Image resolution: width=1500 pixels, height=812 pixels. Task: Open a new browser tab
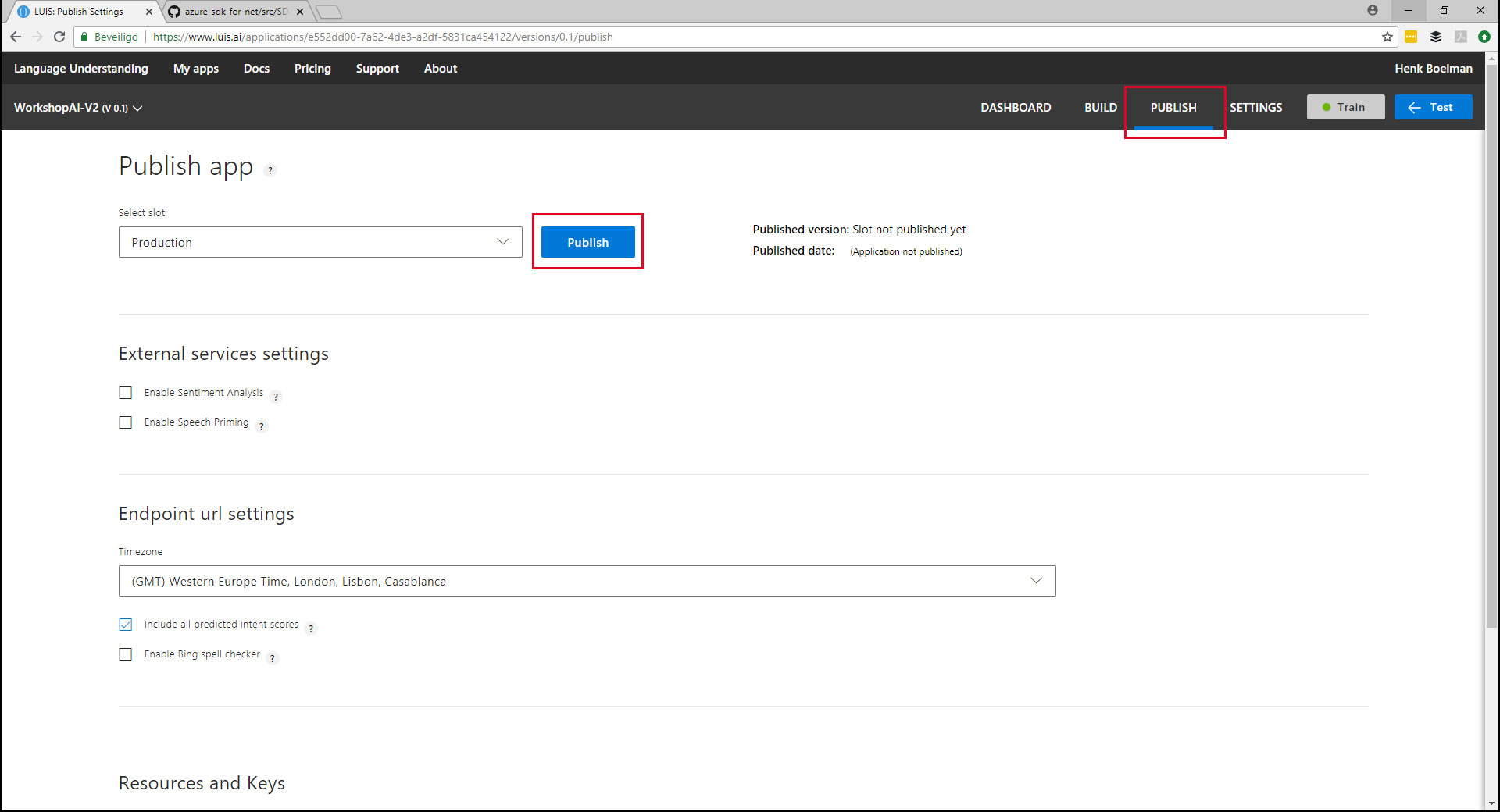[329, 12]
